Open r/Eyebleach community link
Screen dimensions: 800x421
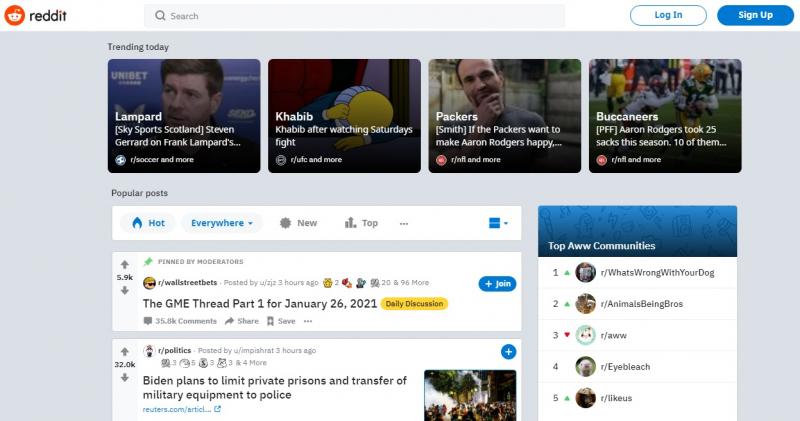click(625, 366)
